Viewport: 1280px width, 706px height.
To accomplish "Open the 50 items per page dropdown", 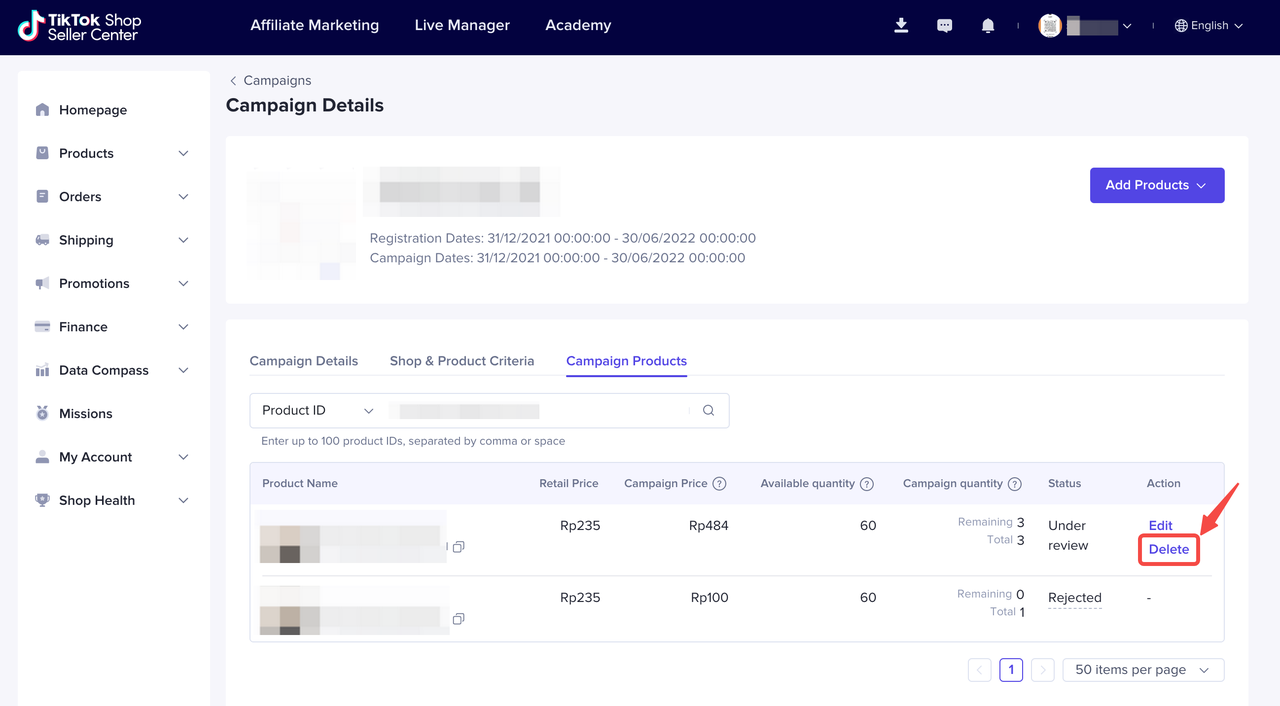I will tap(1142, 670).
